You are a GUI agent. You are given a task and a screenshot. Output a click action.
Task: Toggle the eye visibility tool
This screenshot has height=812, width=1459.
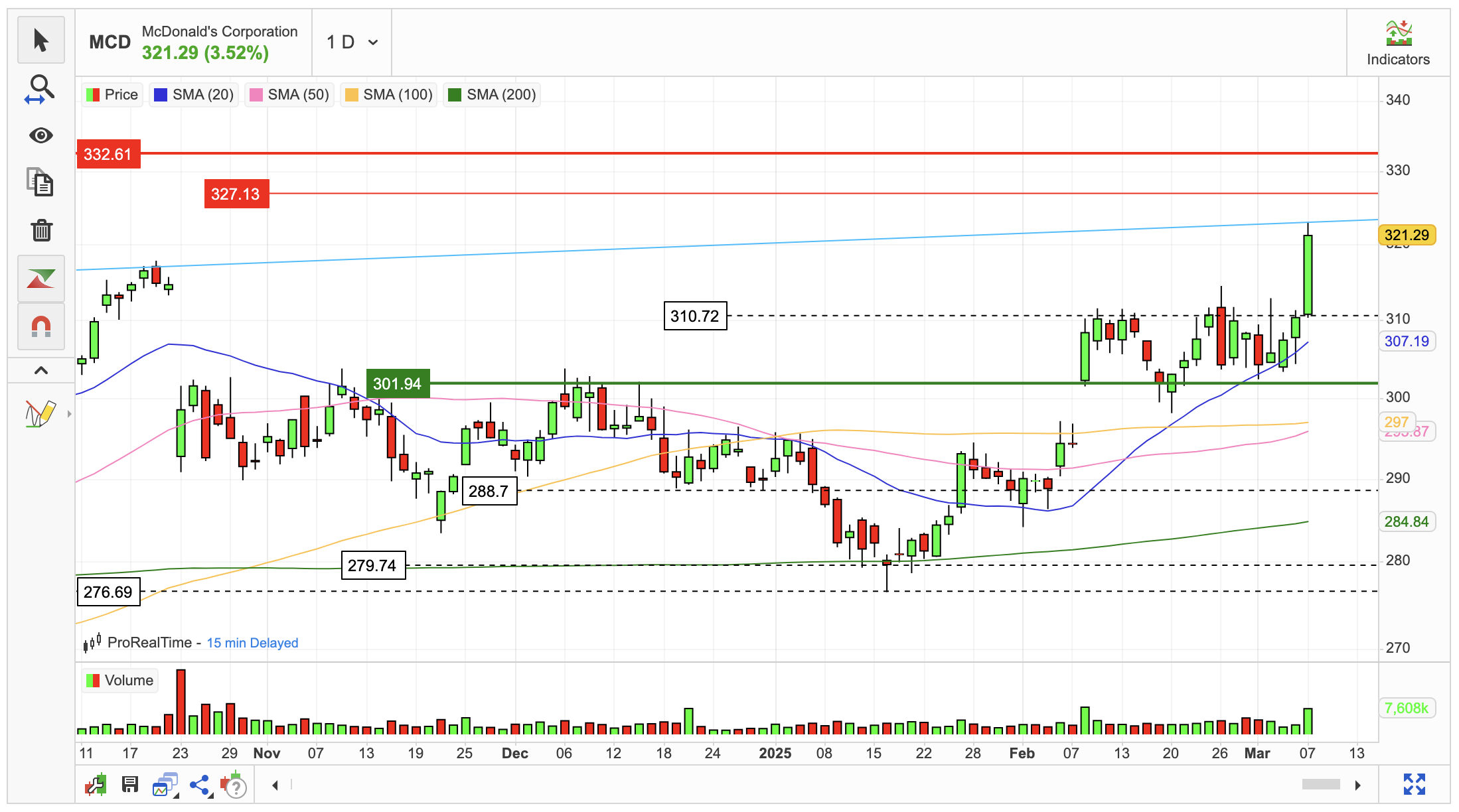41,136
